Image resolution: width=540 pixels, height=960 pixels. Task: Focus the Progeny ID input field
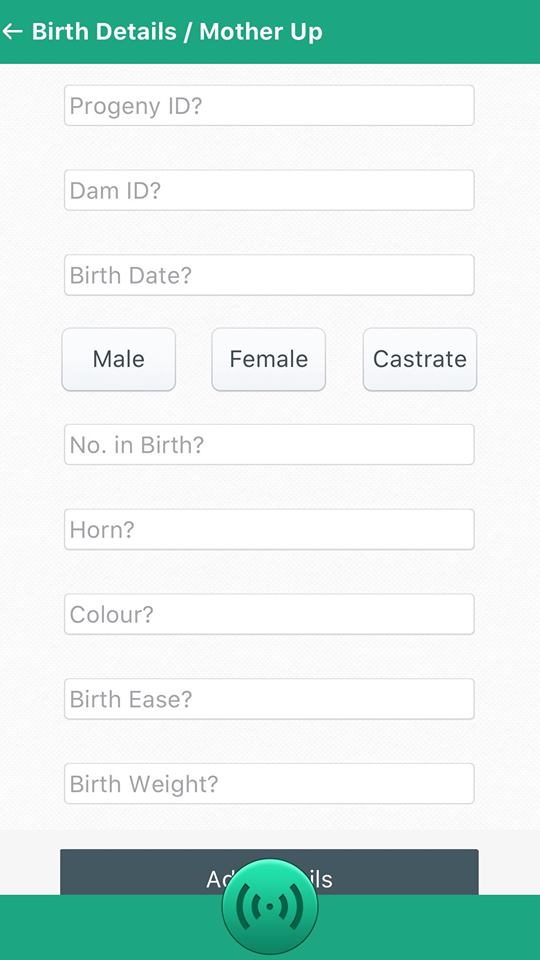coord(269,106)
